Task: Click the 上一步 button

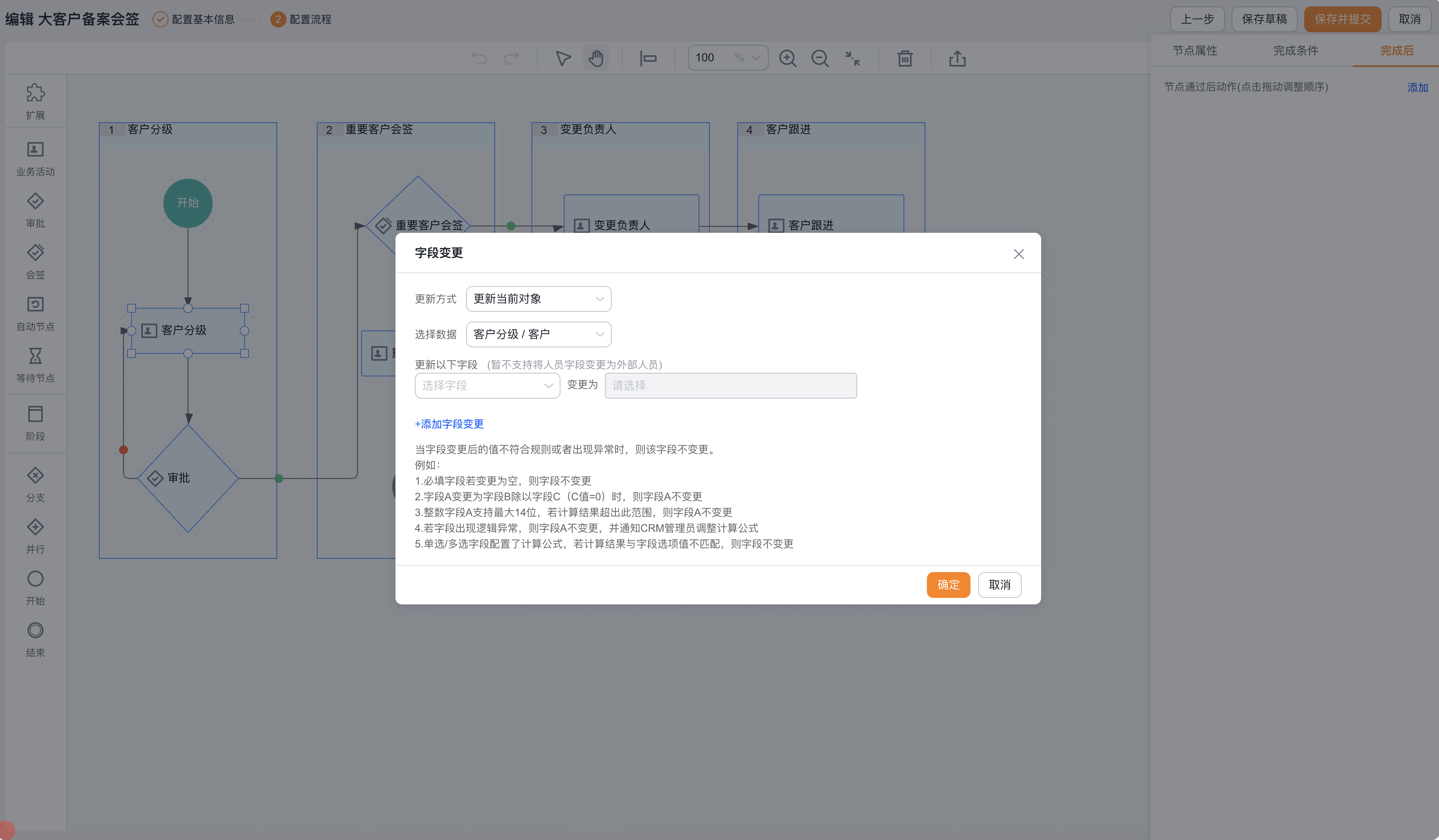Action: 1197,19
